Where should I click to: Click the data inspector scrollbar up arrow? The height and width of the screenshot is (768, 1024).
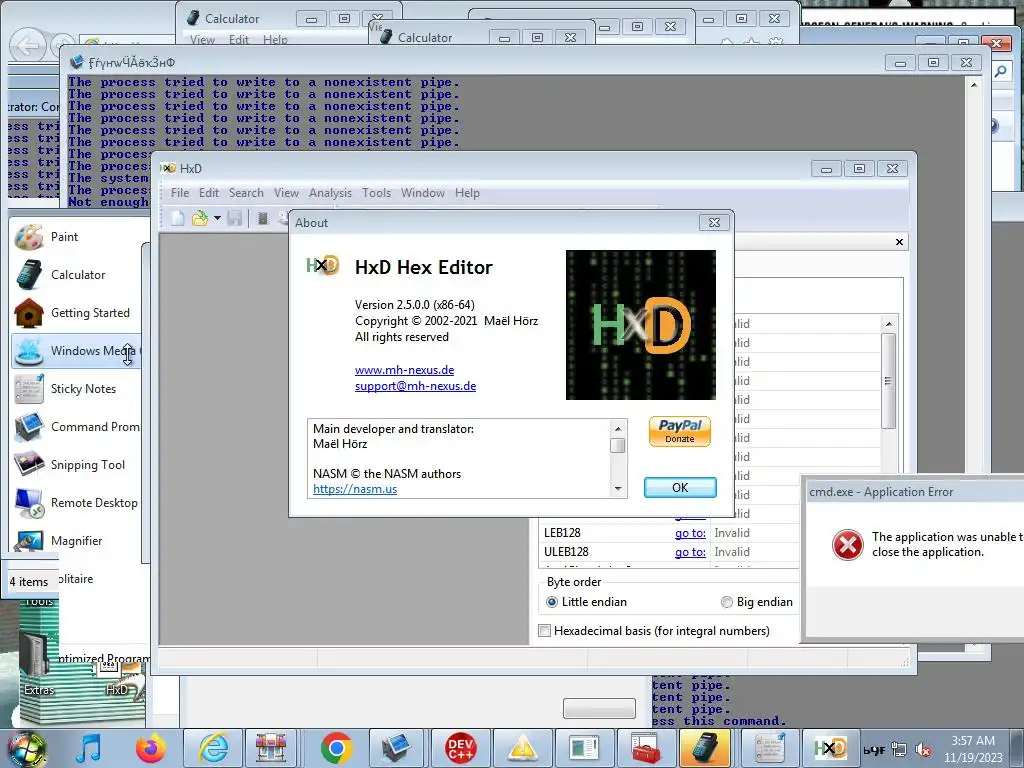[x=888, y=324]
